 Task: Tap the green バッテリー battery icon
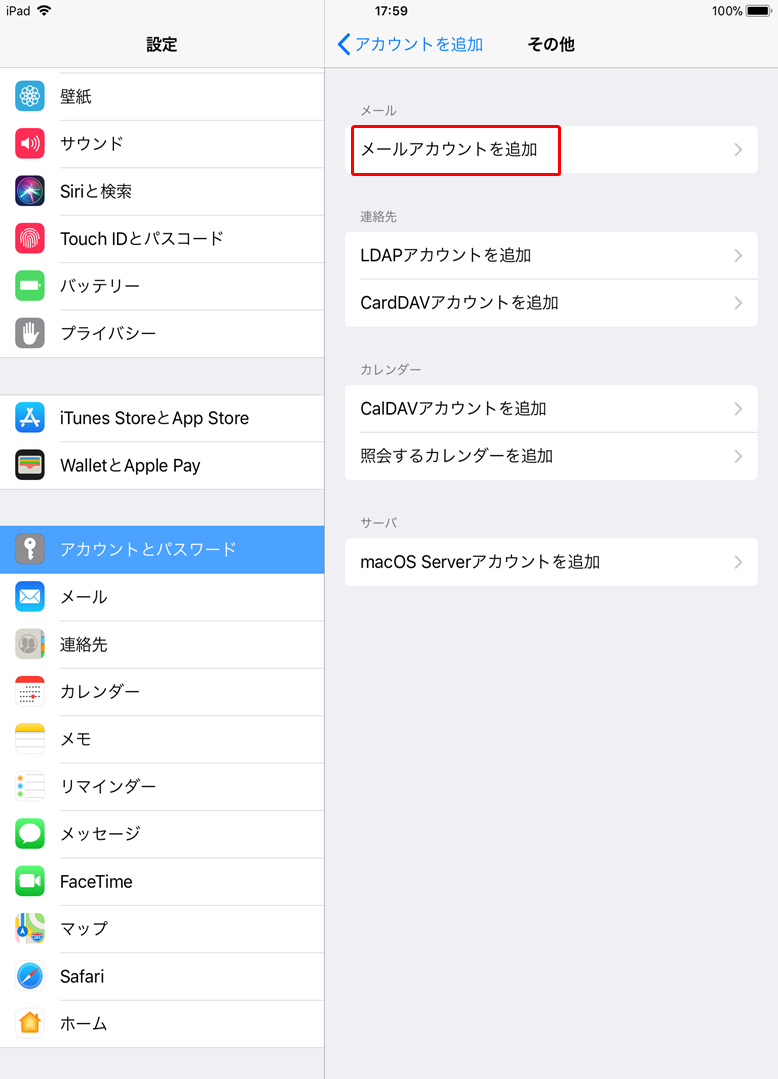coord(30,286)
